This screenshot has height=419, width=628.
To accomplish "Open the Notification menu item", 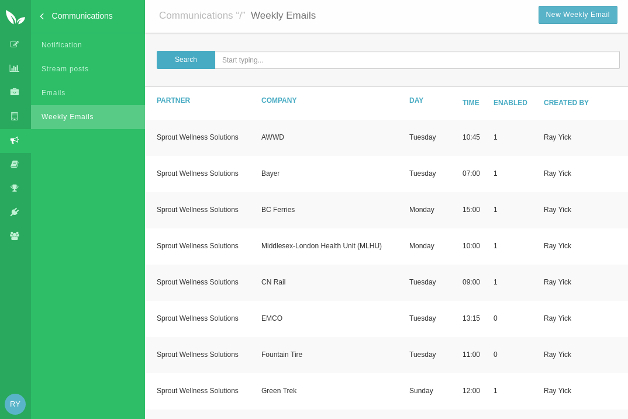I will [61, 45].
